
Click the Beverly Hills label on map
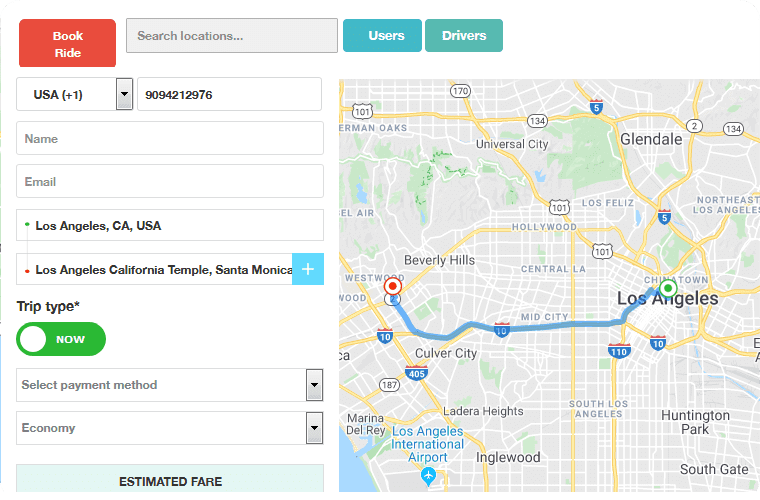439,260
